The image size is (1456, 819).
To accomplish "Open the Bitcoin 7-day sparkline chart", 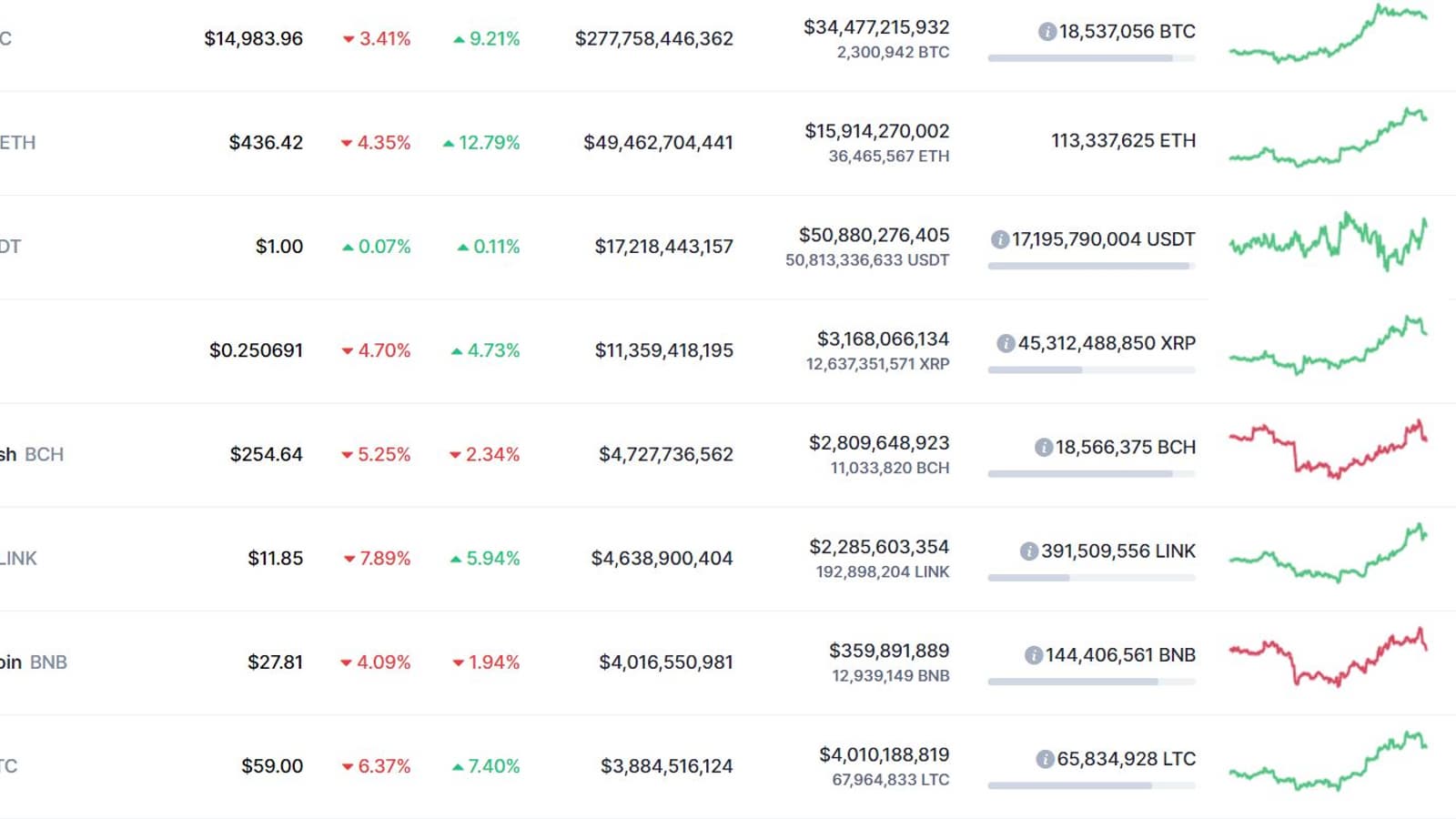I will tap(1328, 35).
